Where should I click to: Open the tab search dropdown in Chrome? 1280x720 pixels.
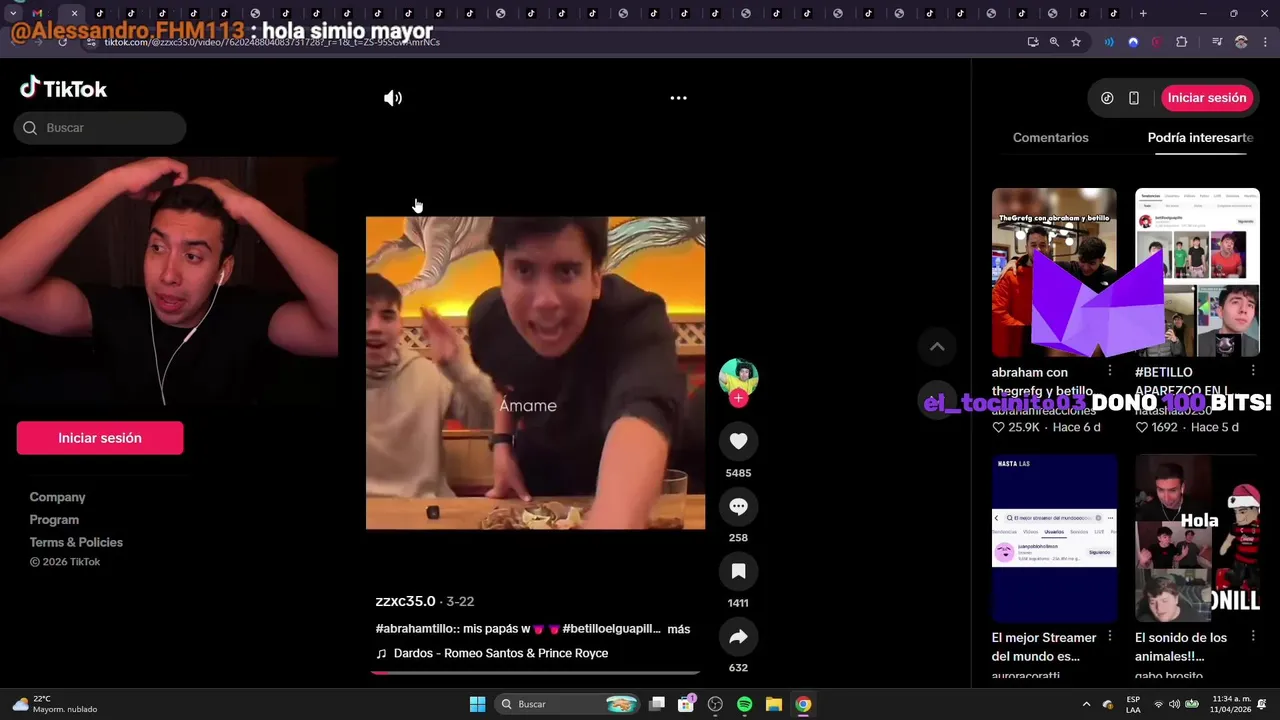click(12, 13)
